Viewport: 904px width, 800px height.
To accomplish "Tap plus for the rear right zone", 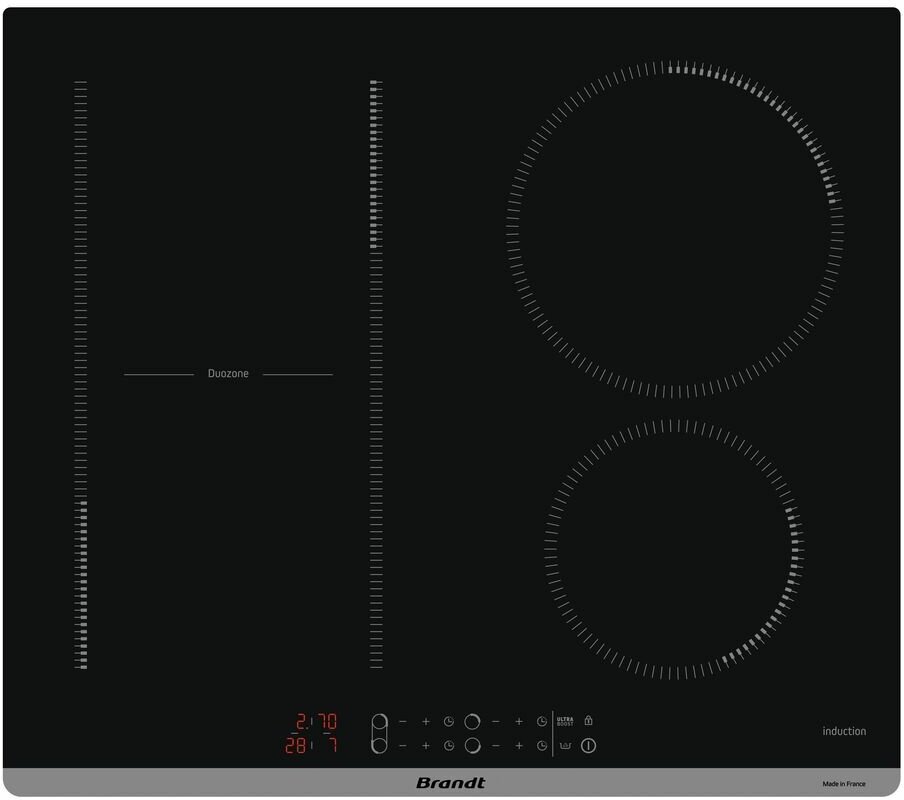I will point(519,722).
